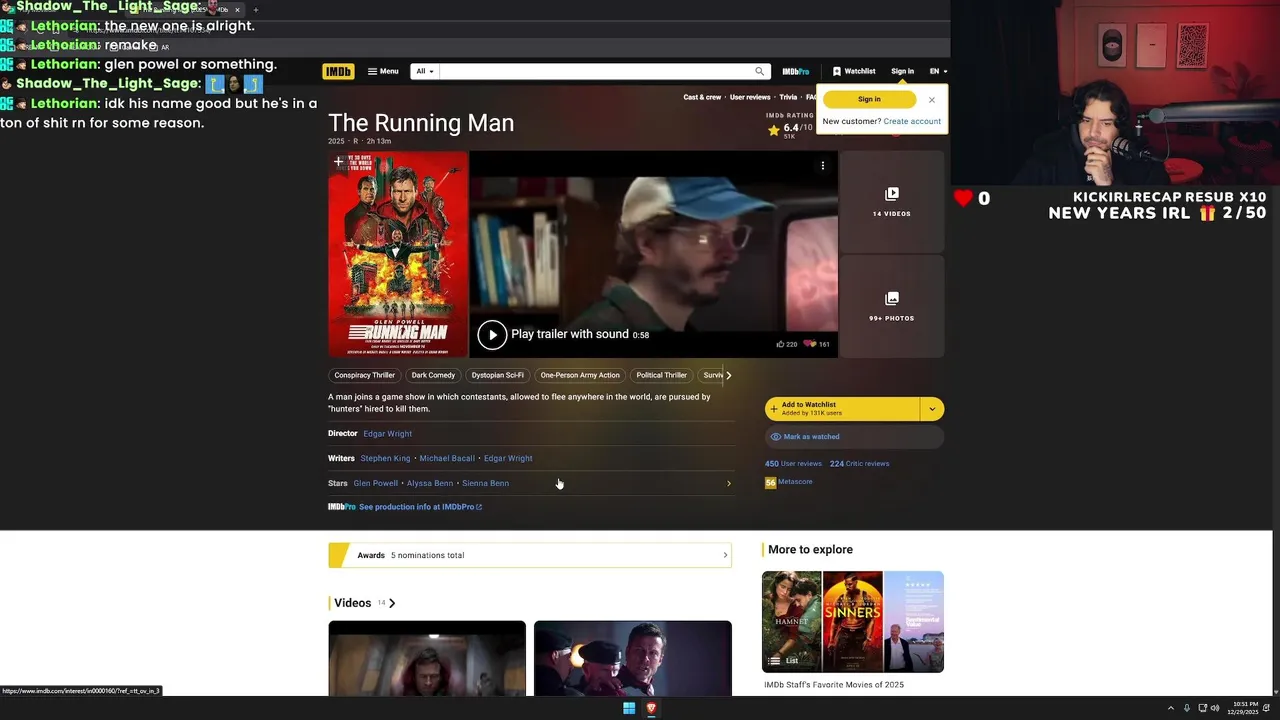Click Add to Watchlist button
The height and width of the screenshot is (720, 1280).
click(842, 408)
